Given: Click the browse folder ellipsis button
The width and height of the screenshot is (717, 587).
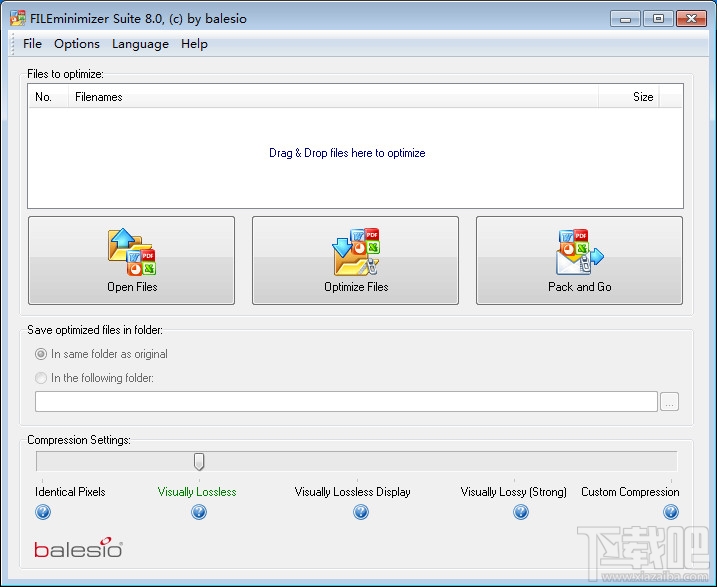Looking at the screenshot, I should 669,401.
